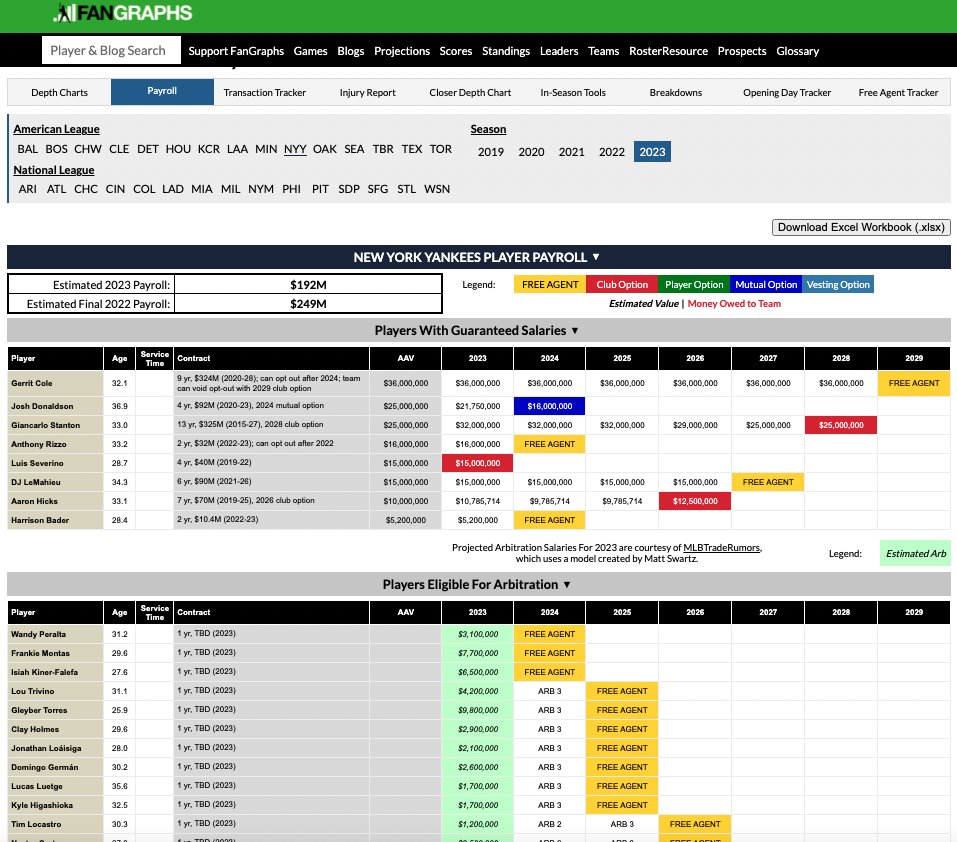The image size is (957, 842).
Task: Go to the Standings menu
Action: click(x=505, y=51)
